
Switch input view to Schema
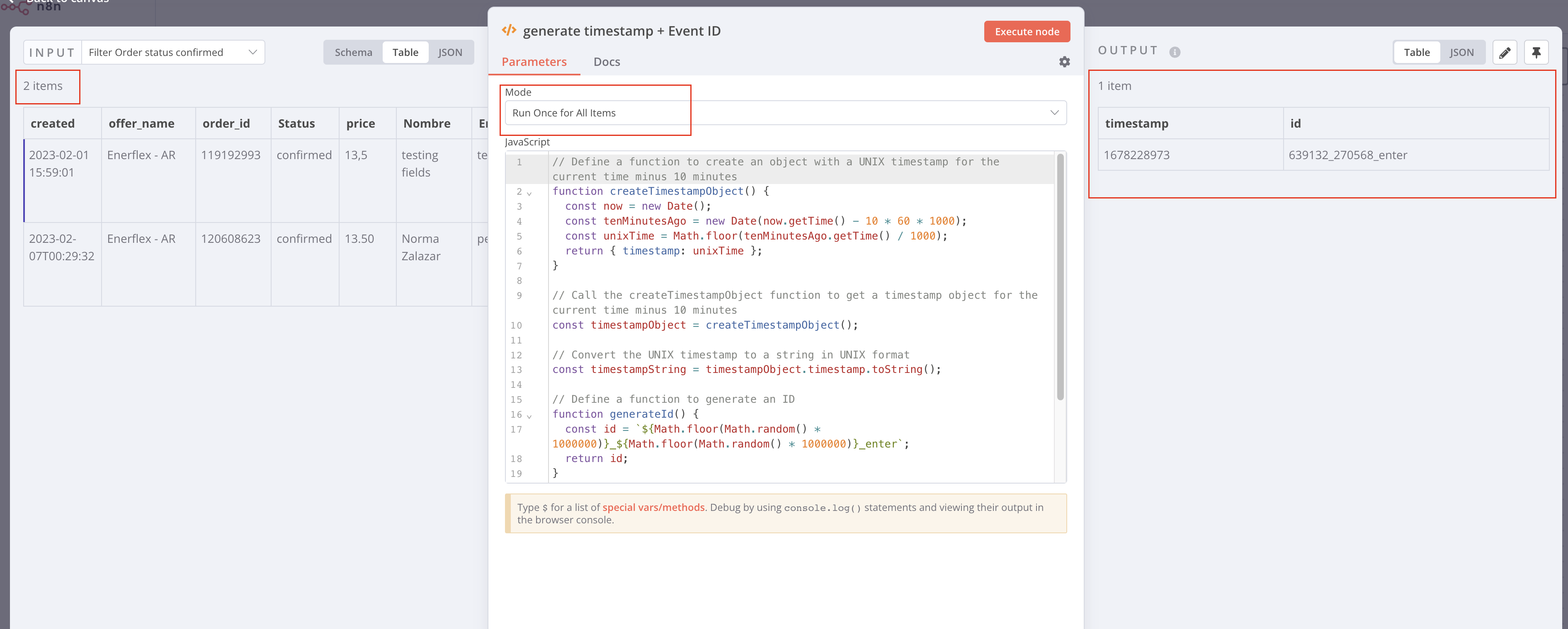tap(353, 52)
